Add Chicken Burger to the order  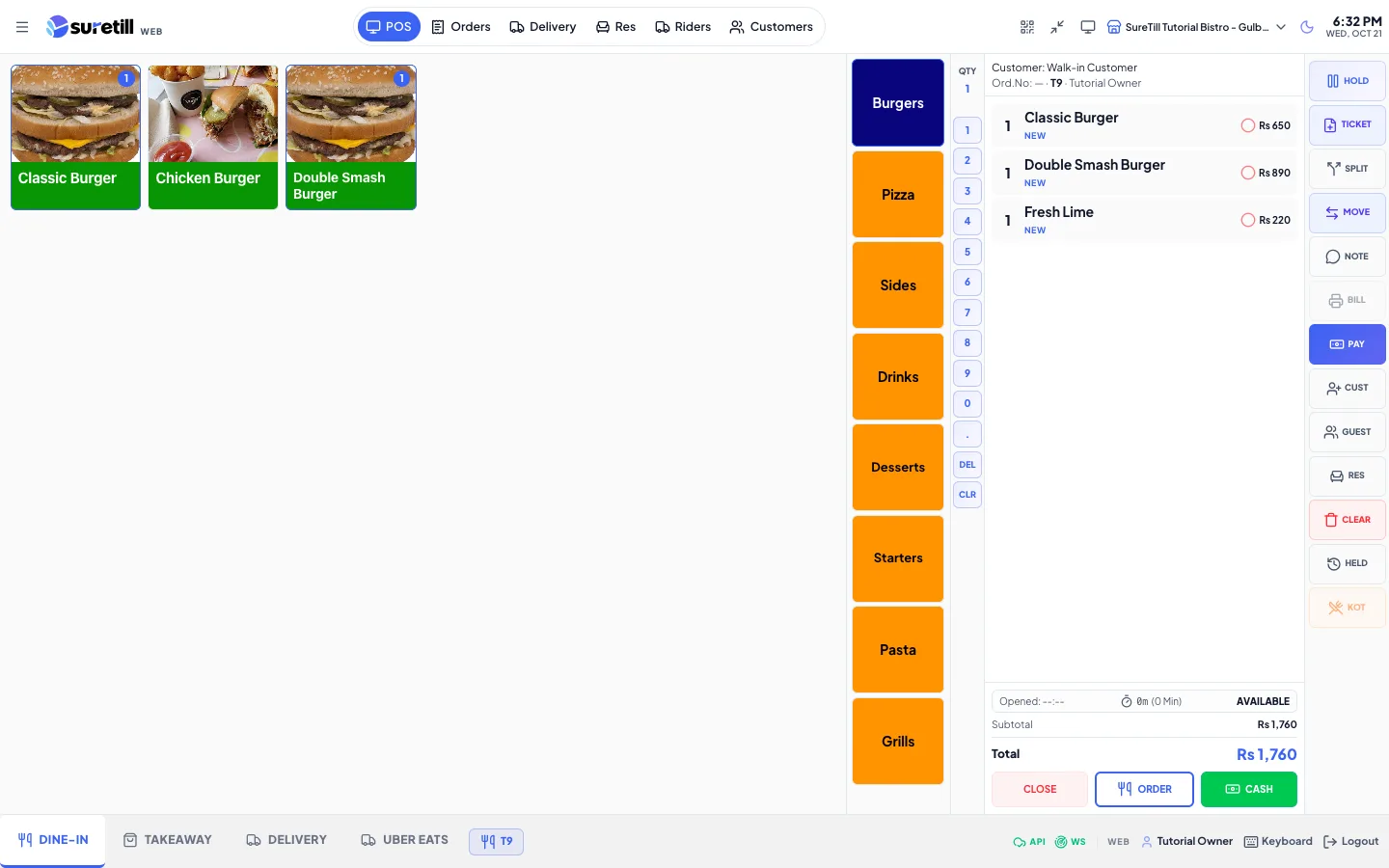pos(213,137)
